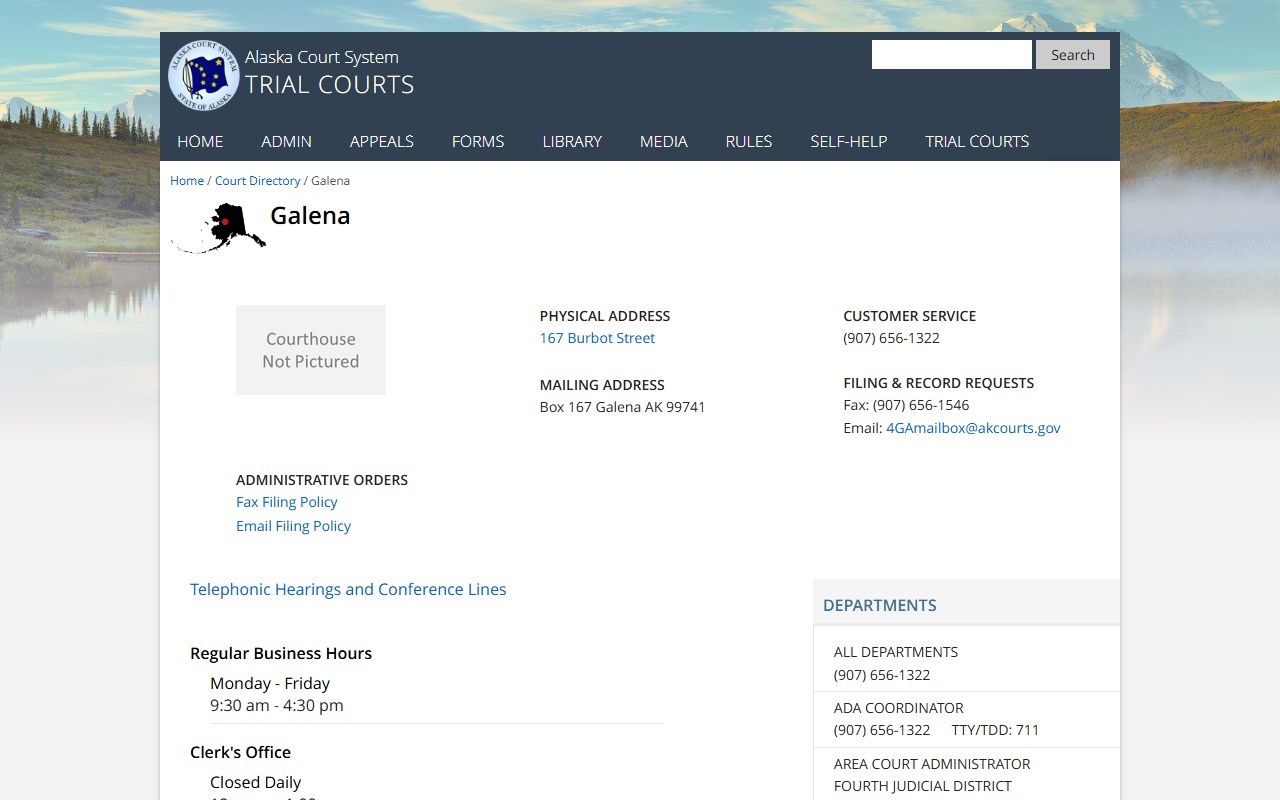Image resolution: width=1280 pixels, height=800 pixels.
Task: Click the Box 167 Galena AK 99741 text
Action: tap(622, 407)
